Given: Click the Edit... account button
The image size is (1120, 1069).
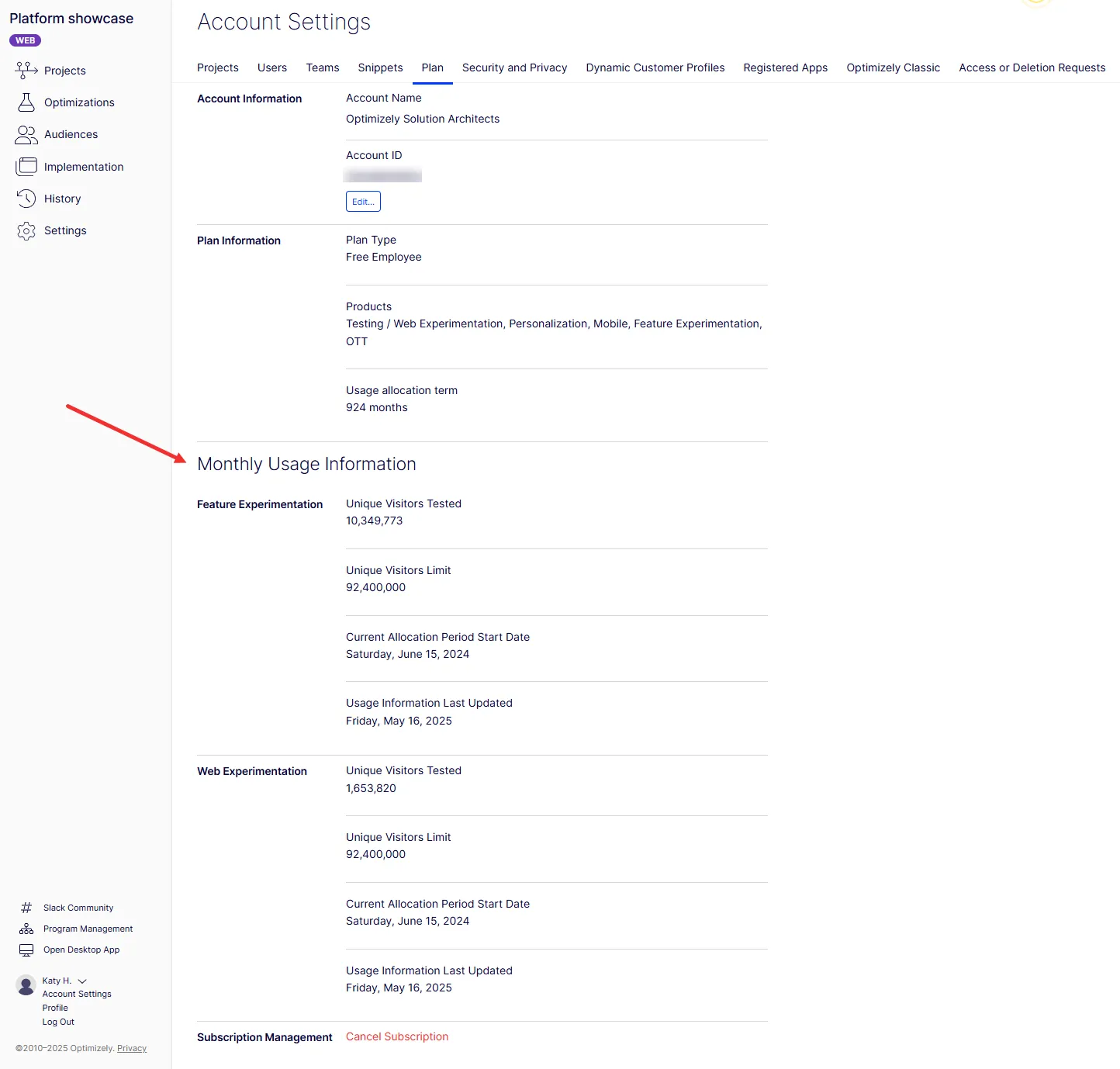Looking at the screenshot, I should coord(363,202).
